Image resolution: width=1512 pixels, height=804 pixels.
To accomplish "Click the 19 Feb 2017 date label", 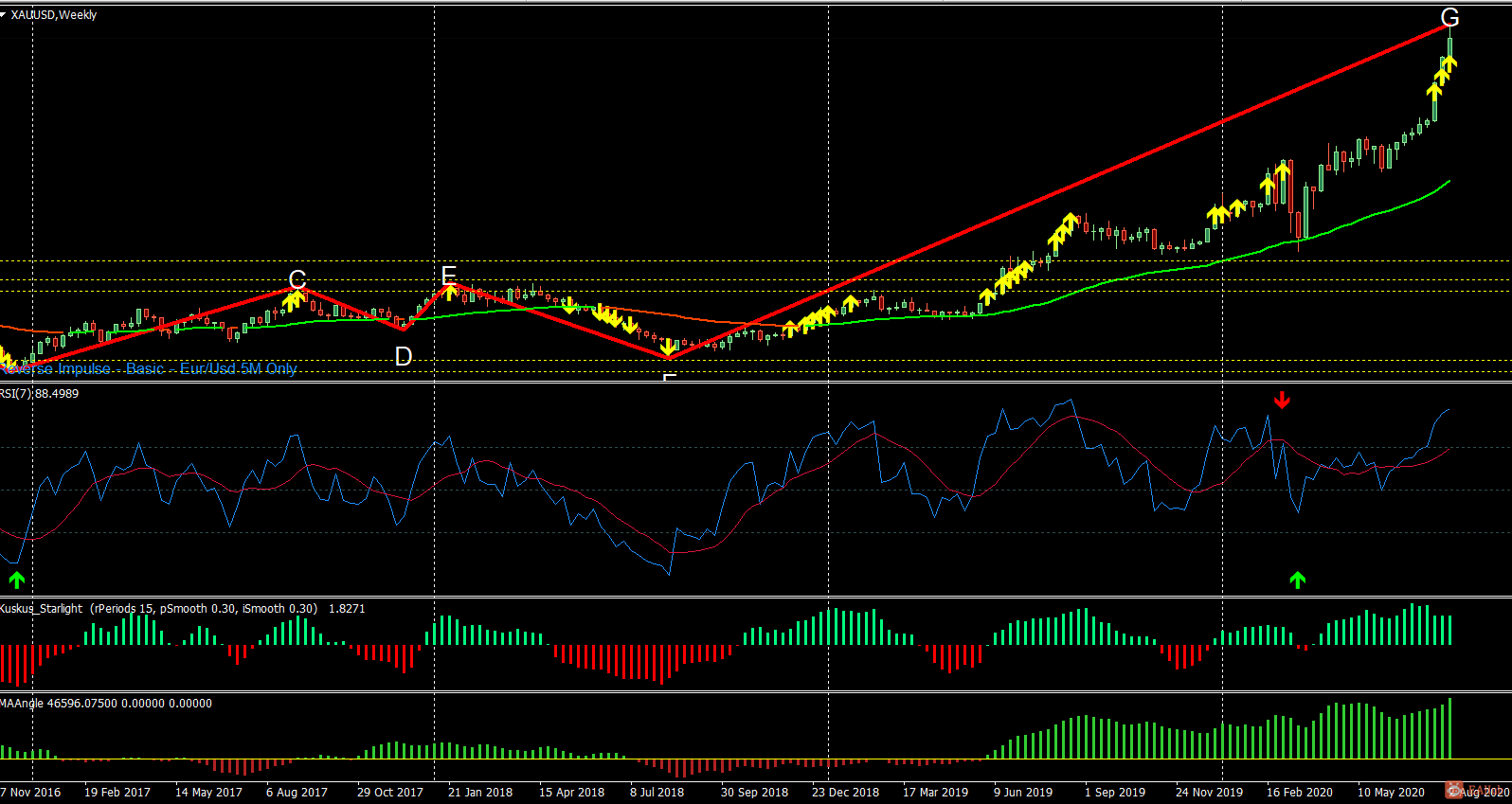I will click(x=117, y=793).
